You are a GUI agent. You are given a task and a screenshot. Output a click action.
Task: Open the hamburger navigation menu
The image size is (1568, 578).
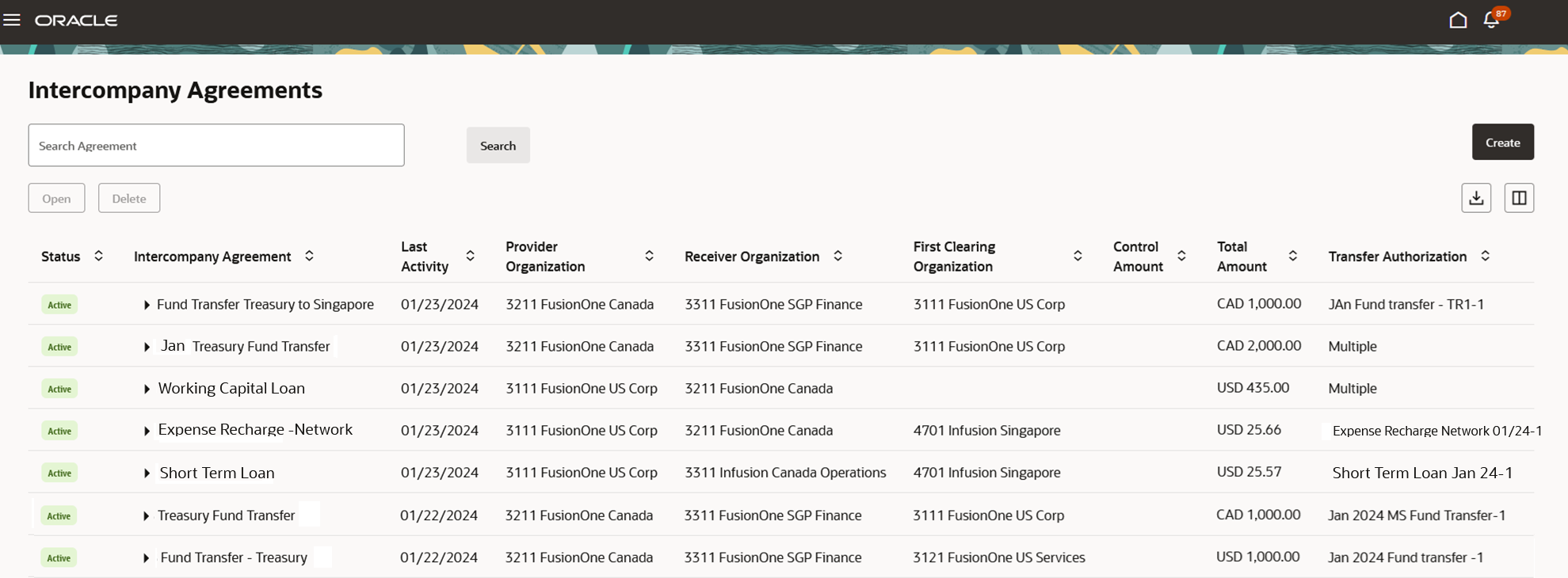tap(12, 20)
